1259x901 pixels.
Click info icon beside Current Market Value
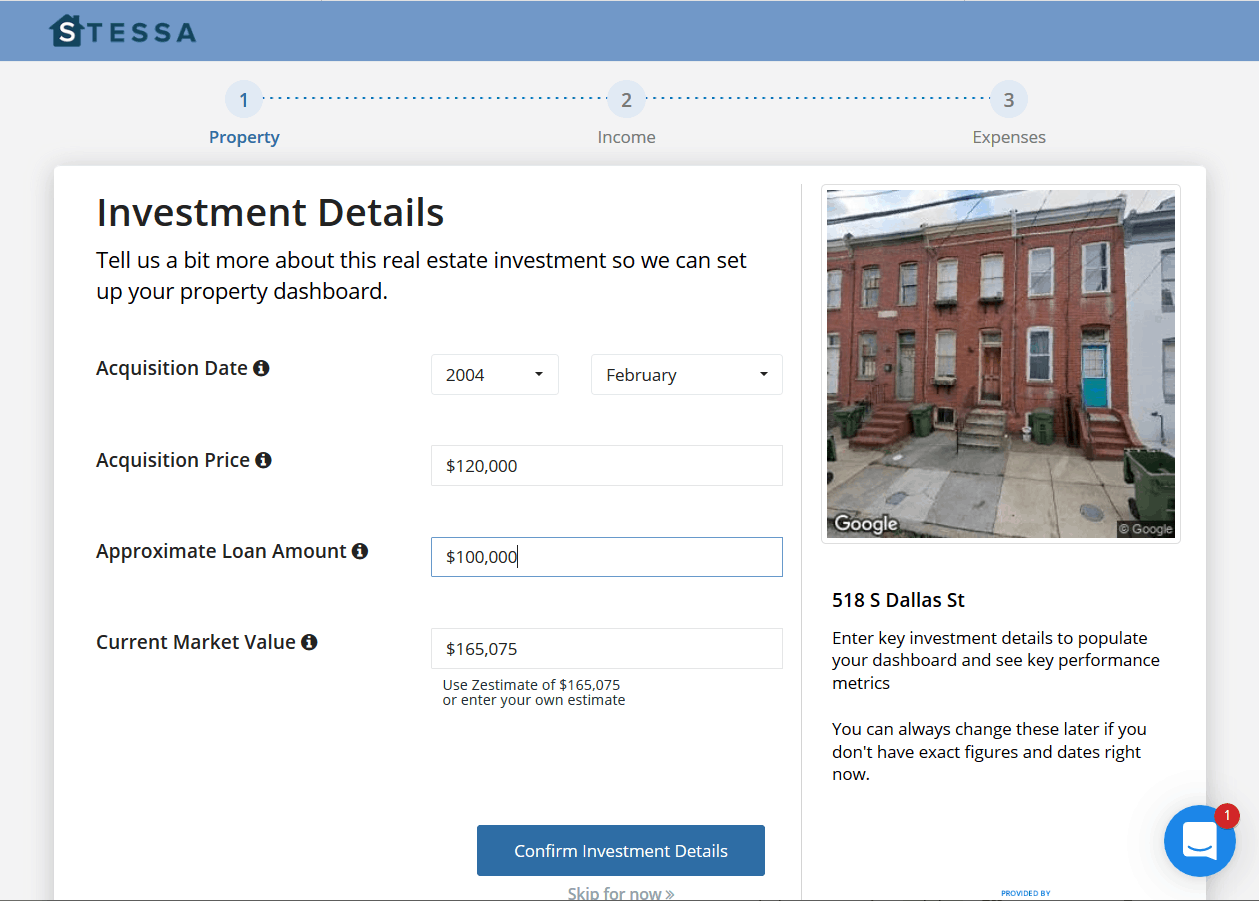coord(309,642)
